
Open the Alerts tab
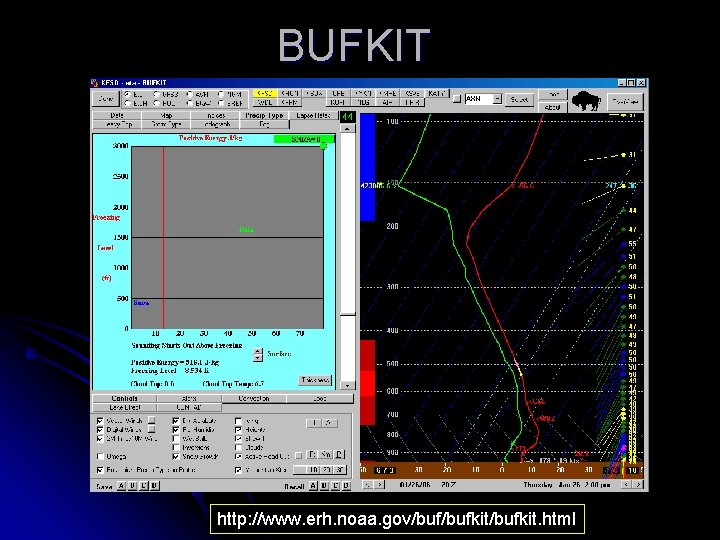(189, 398)
